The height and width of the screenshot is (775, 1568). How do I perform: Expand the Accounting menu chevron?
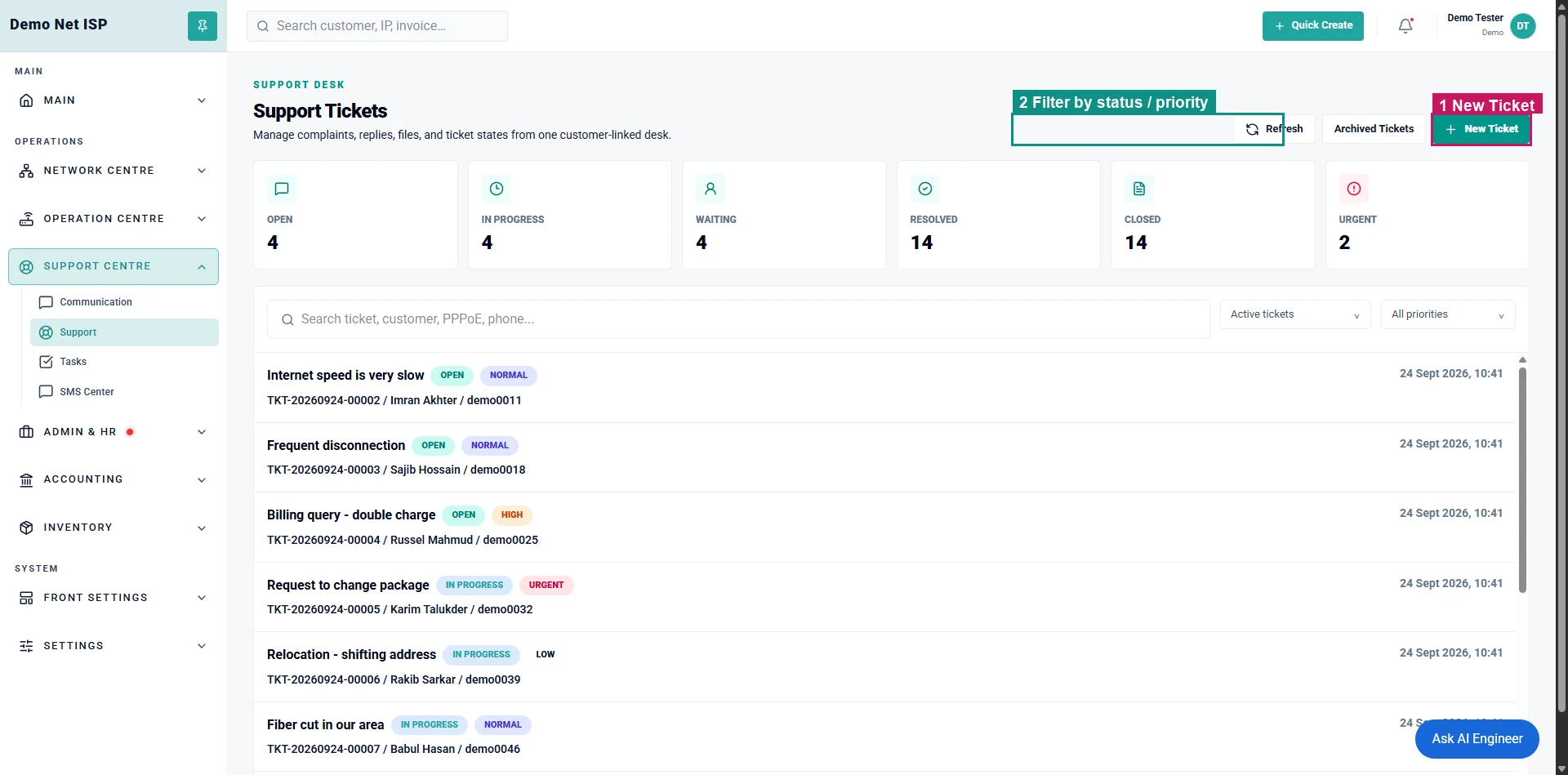pyautogui.click(x=202, y=480)
